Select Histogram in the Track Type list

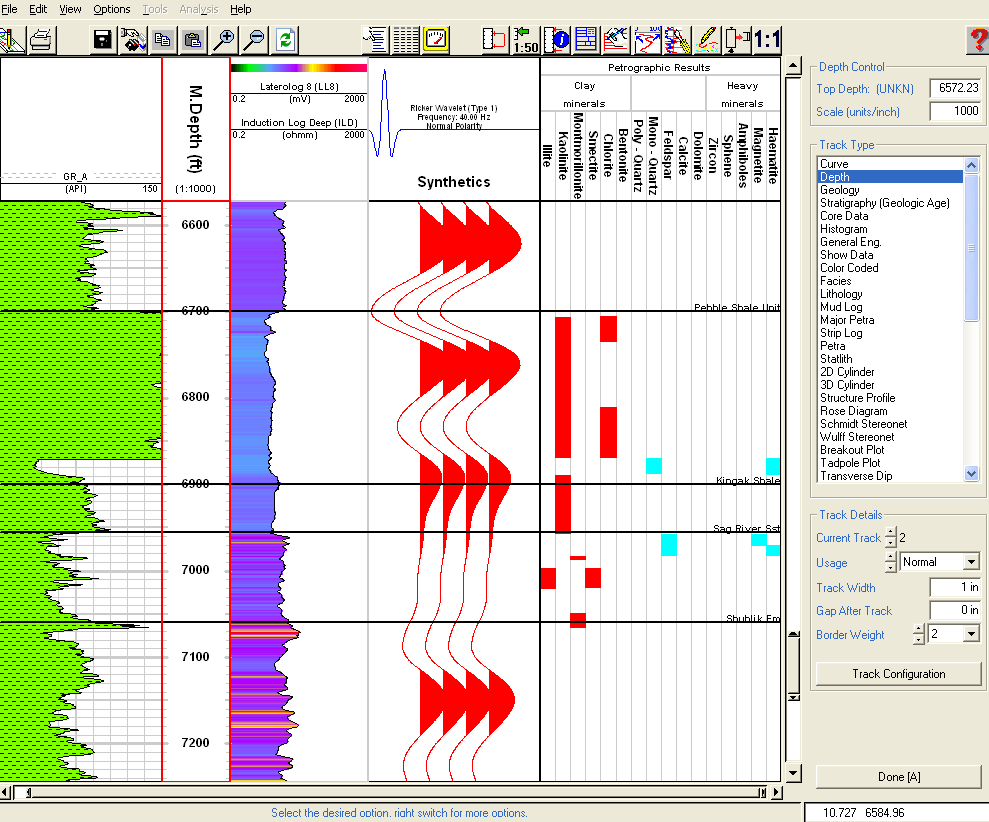pyautogui.click(x=891, y=229)
